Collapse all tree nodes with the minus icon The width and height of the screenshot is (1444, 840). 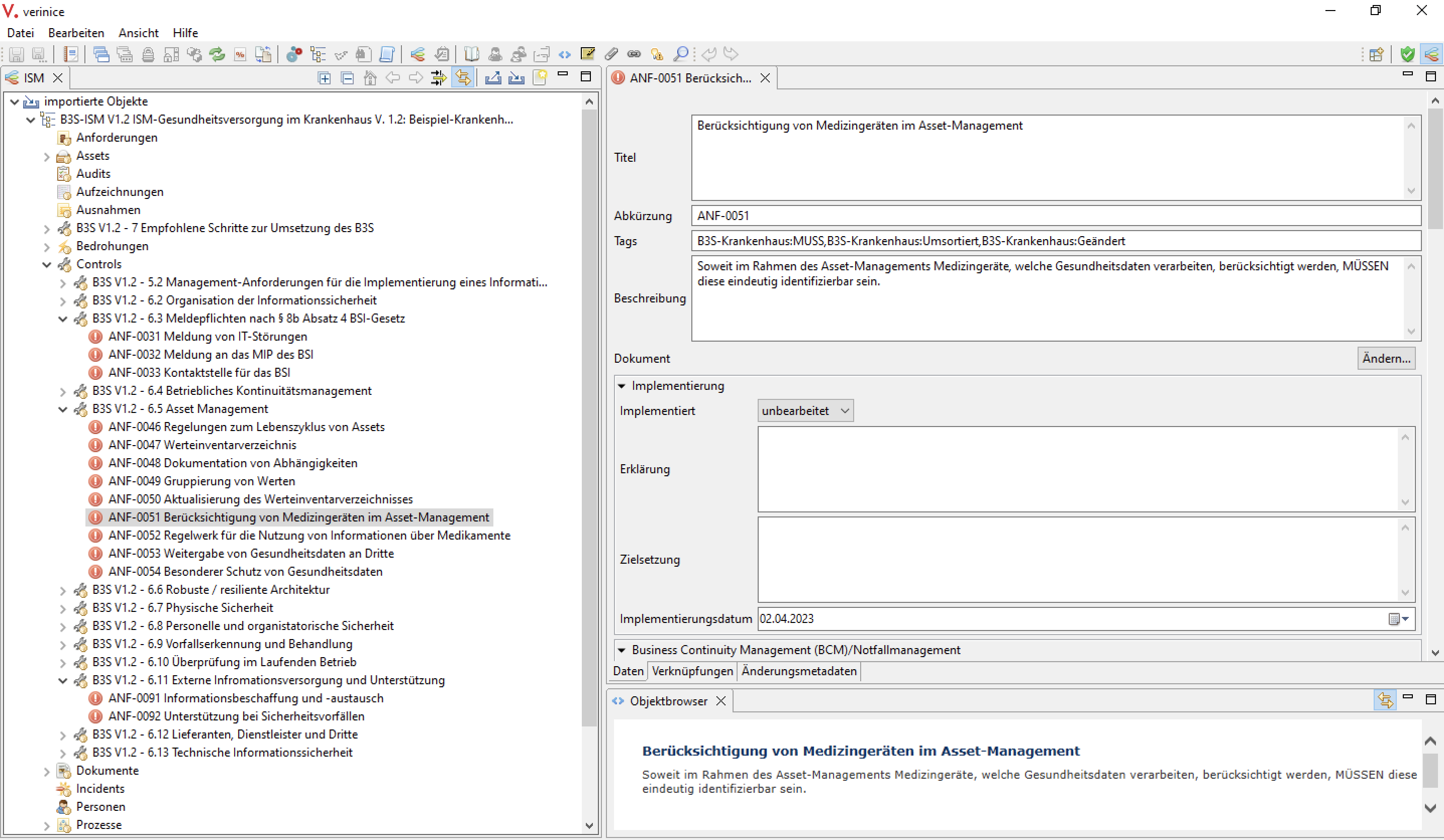pyautogui.click(x=347, y=78)
